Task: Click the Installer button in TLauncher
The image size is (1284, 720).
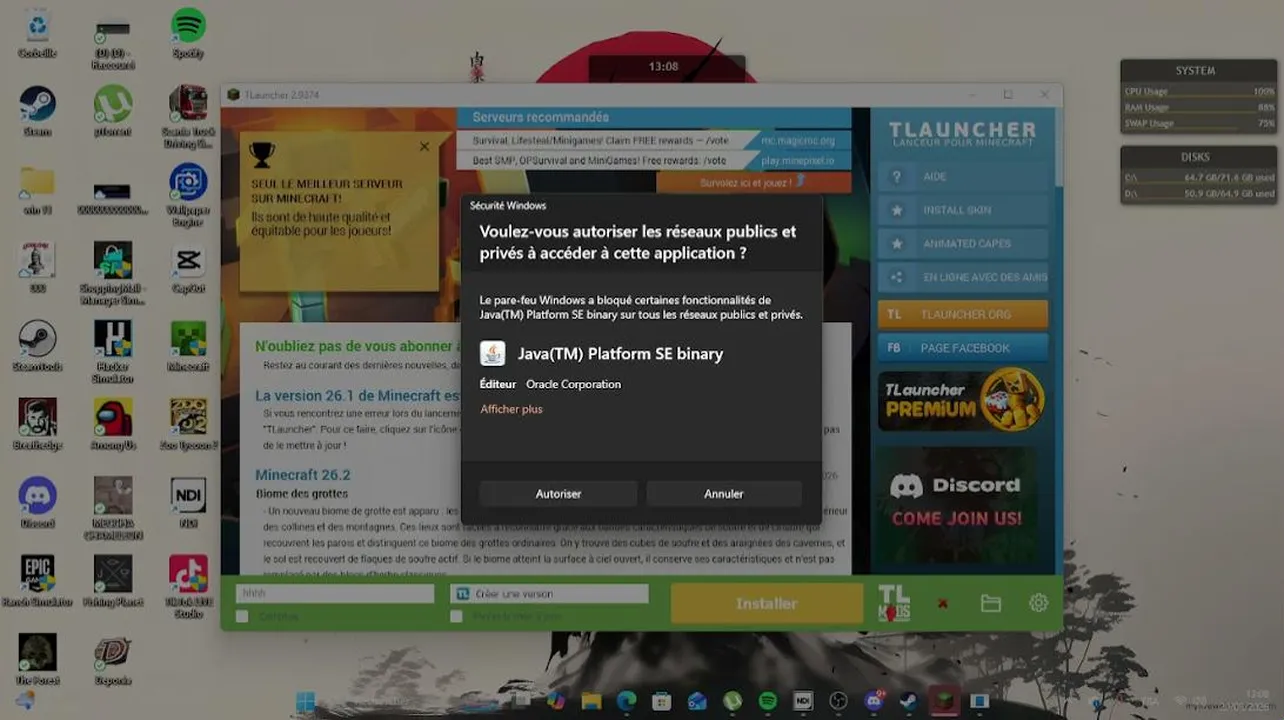Action: 767,604
